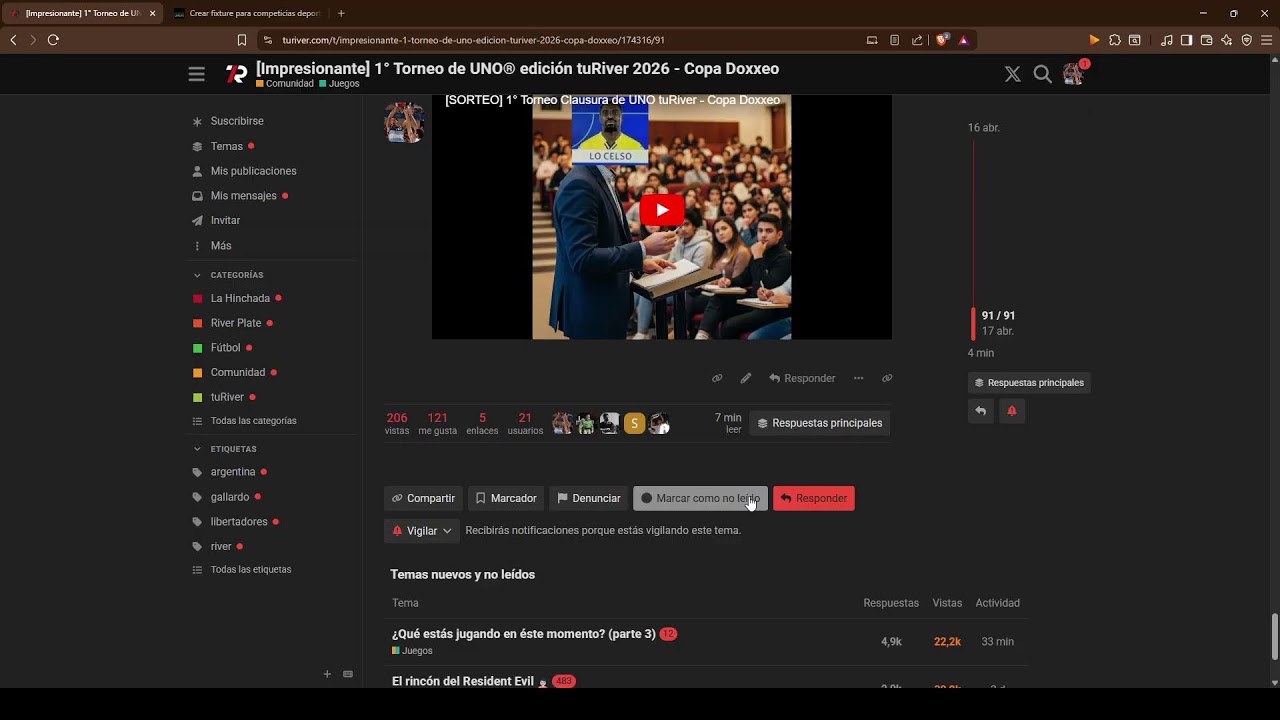
Task: Show the 5 enlaces count
Action: coord(482,424)
